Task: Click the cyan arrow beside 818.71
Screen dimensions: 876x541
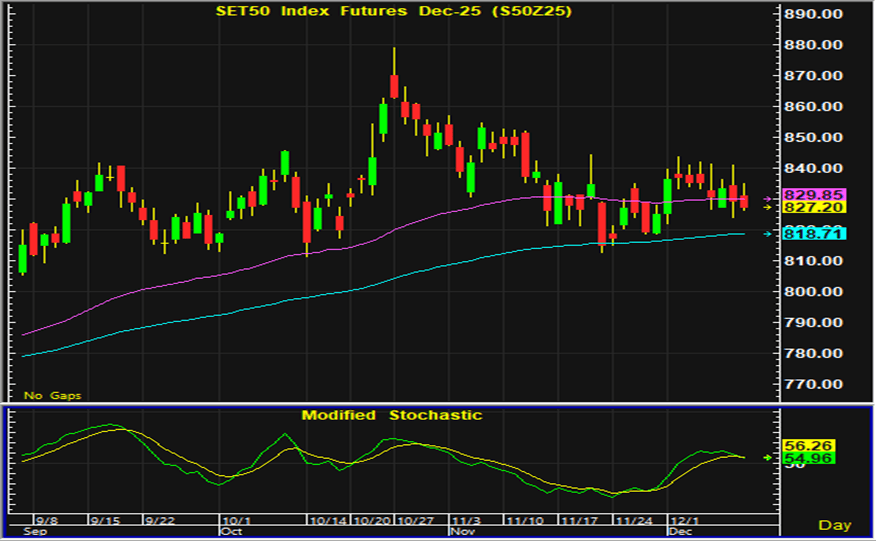Action: click(x=767, y=234)
